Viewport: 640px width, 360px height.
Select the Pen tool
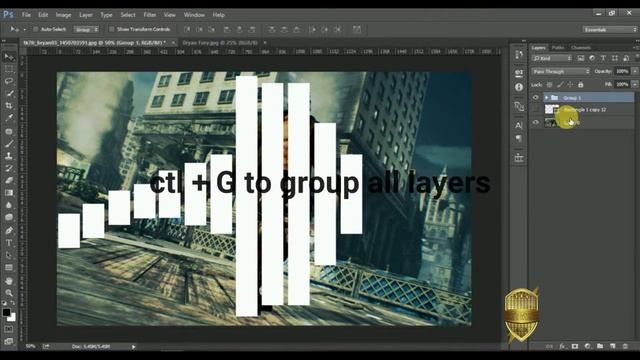[9, 231]
